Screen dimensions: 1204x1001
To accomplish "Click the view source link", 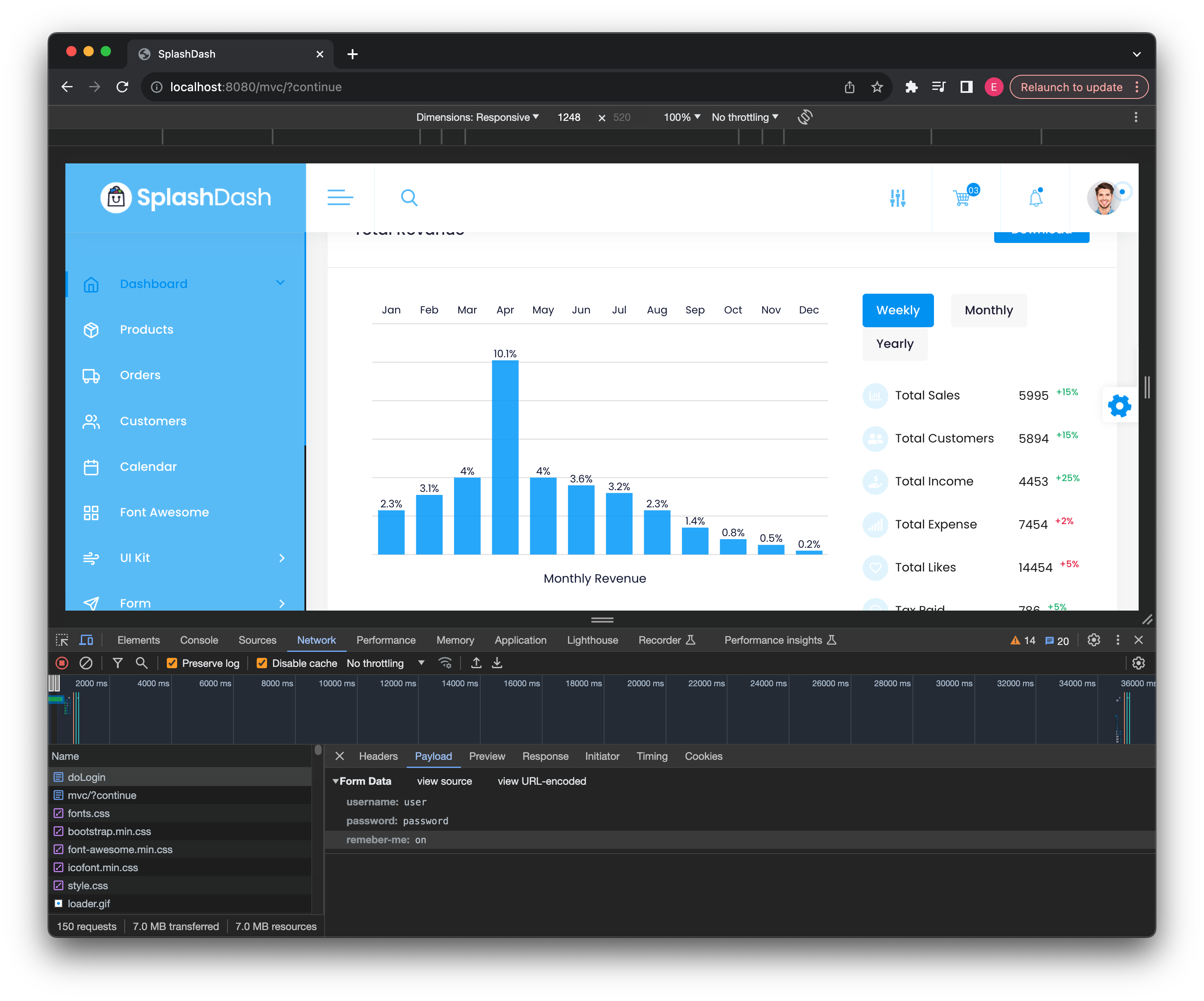I will click(444, 781).
